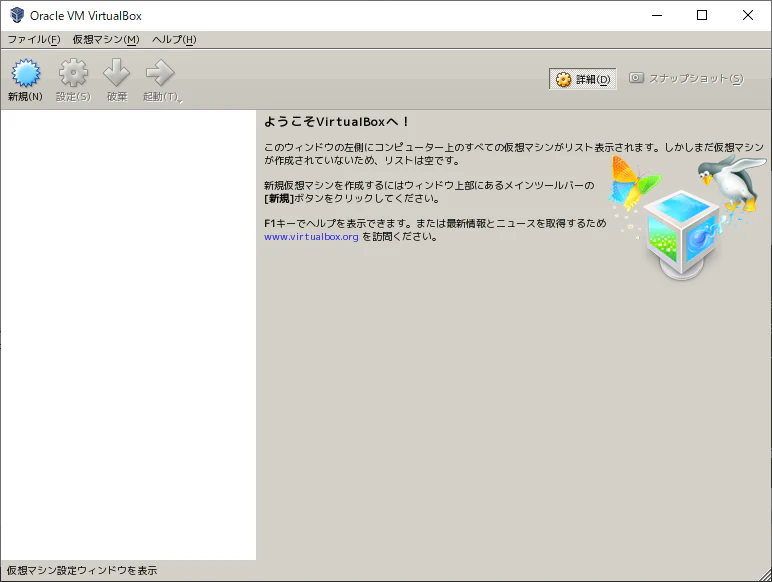Click the window resize grip corner
The height and width of the screenshot is (582, 772).
[x=765, y=575]
